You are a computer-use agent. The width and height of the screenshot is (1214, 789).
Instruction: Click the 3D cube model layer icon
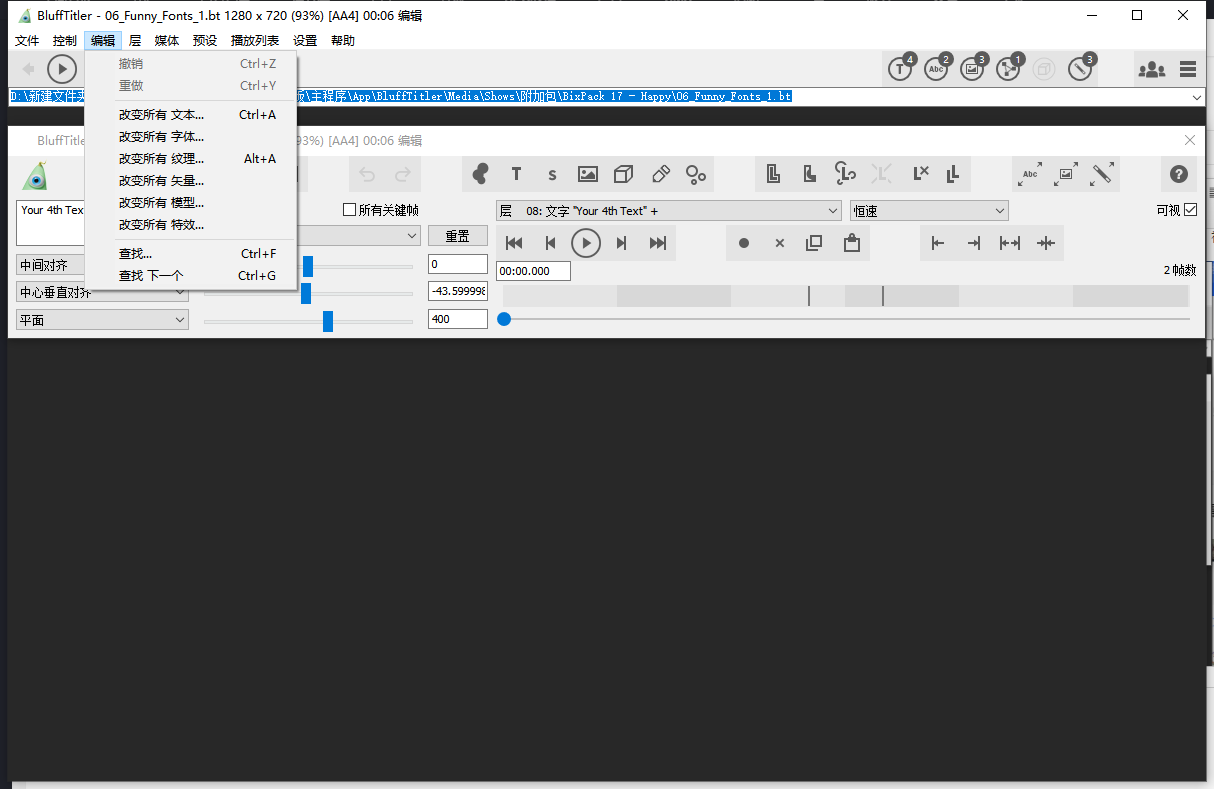(x=624, y=174)
